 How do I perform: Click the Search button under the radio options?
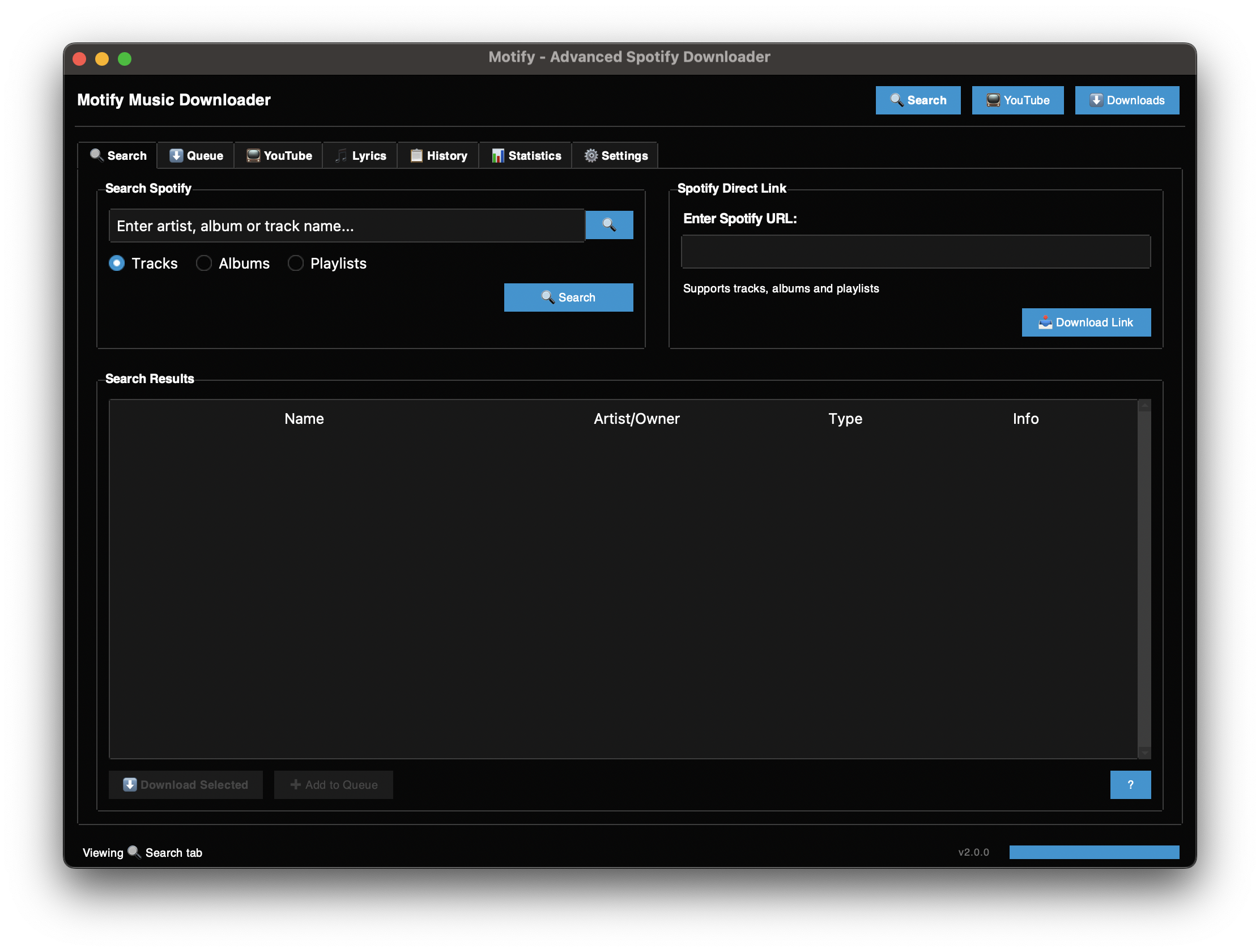click(x=568, y=297)
